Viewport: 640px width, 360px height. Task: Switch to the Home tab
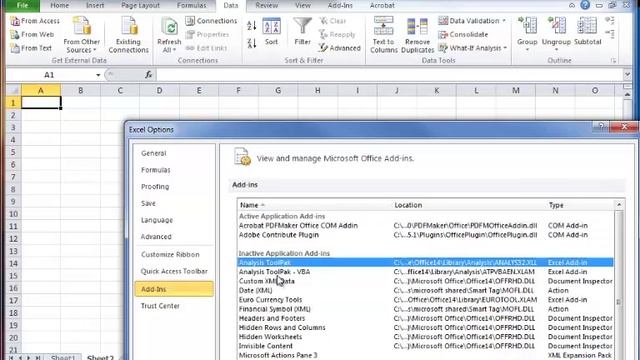click(60, 5)
